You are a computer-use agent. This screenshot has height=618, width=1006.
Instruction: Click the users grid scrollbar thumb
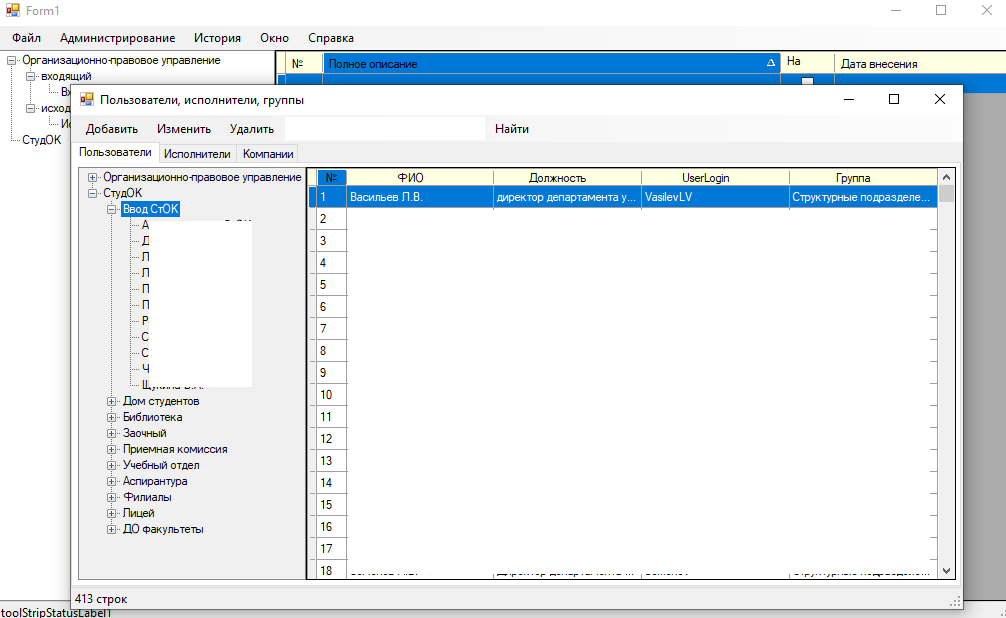pos(946,193)
